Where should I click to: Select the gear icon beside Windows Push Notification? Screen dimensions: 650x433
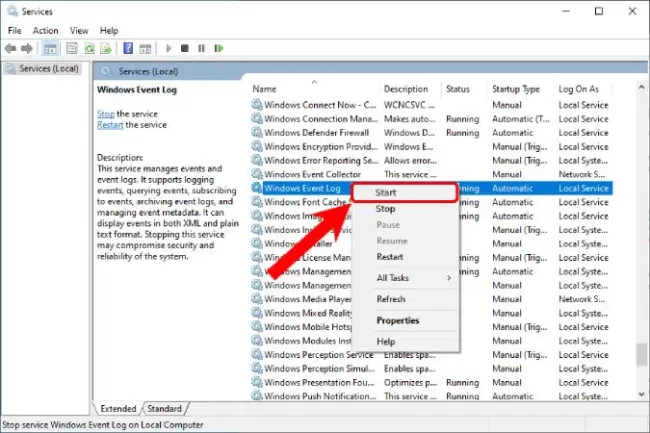(x=257, y=396)
